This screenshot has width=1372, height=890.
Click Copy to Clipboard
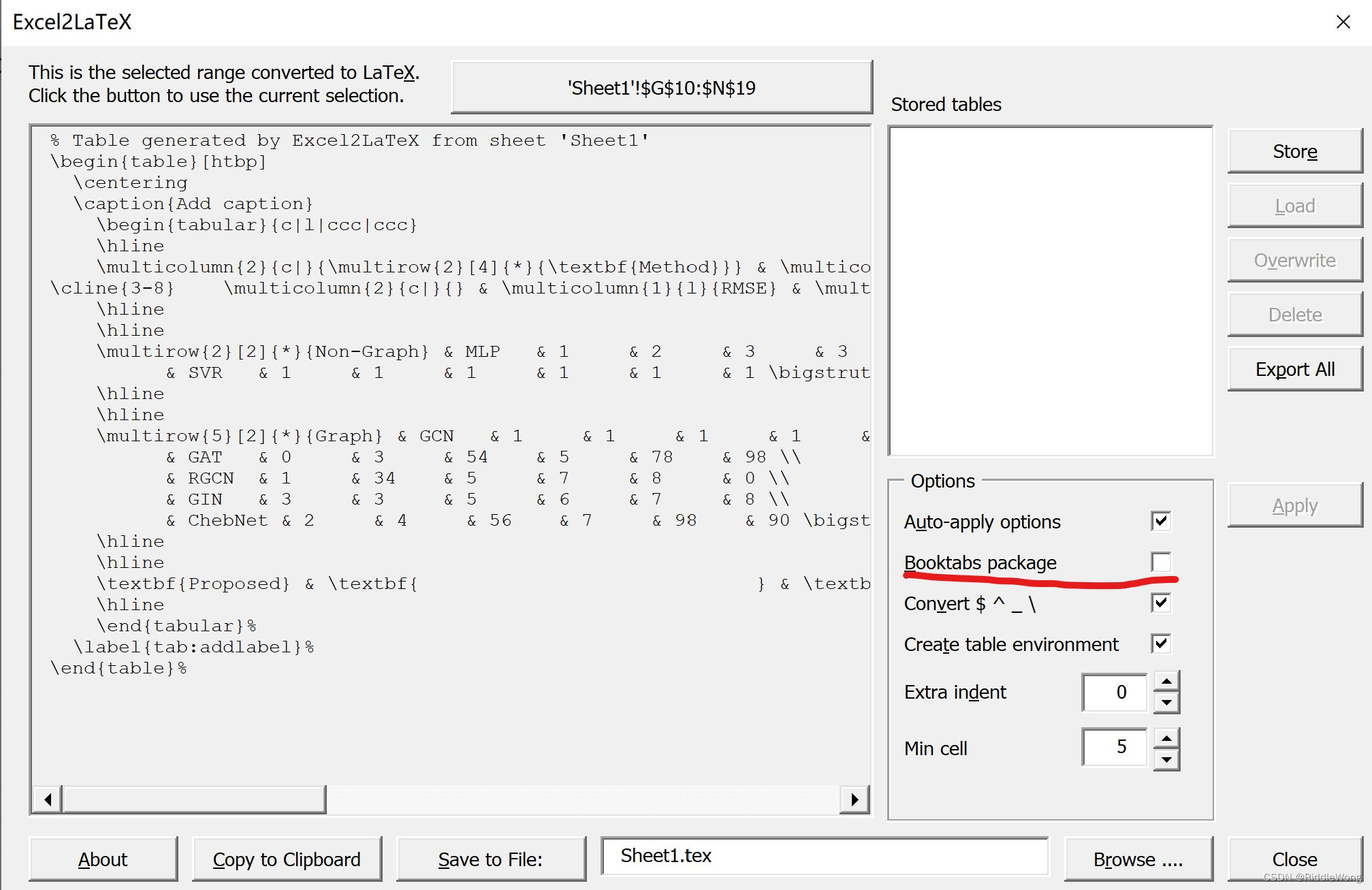pos(286,859)
